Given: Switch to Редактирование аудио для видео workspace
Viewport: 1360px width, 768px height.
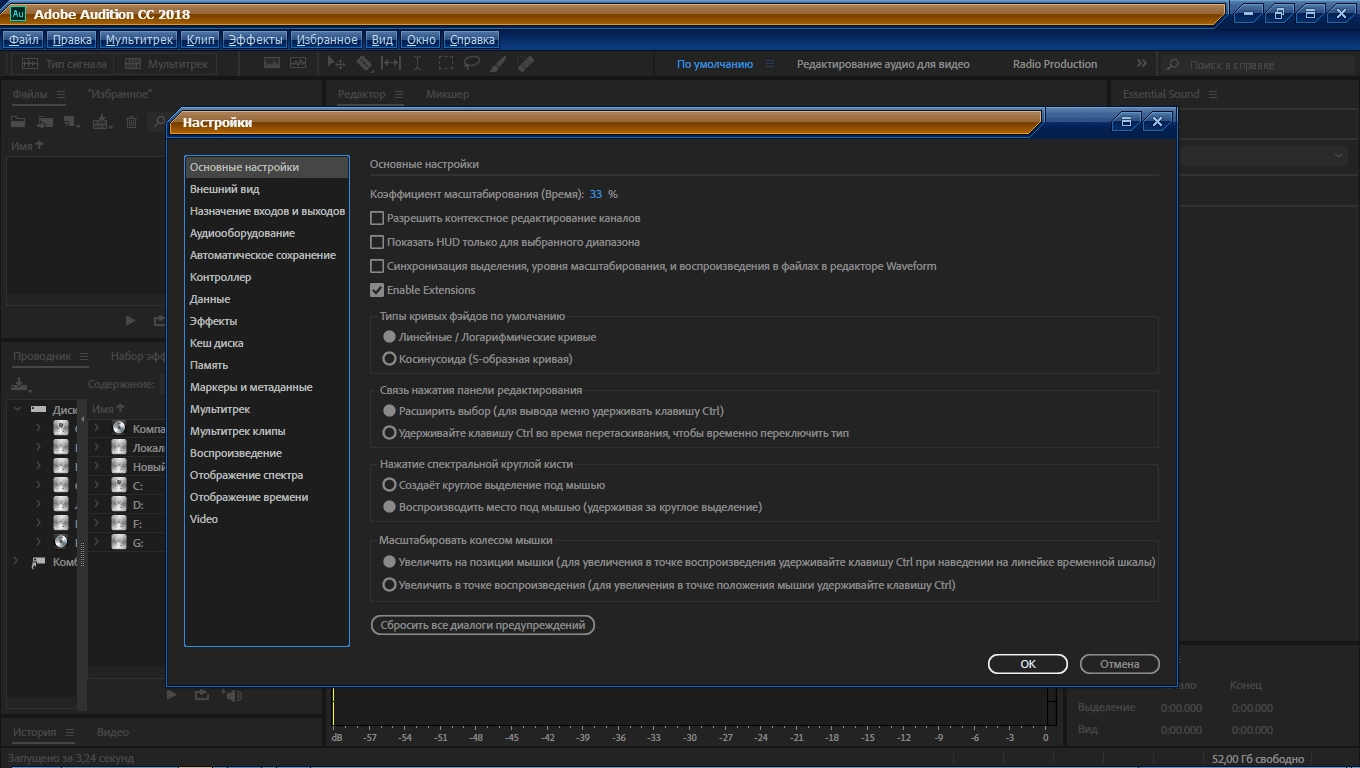Looking at the screenshot, I should [883, 64].
